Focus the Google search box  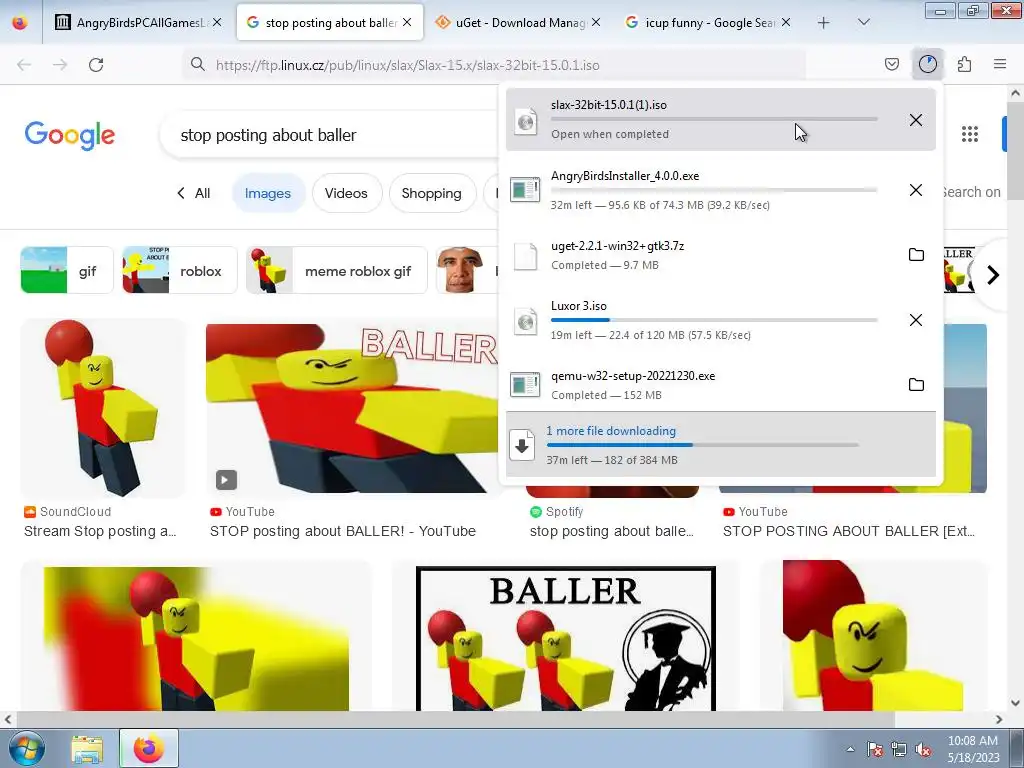[330, 135]
